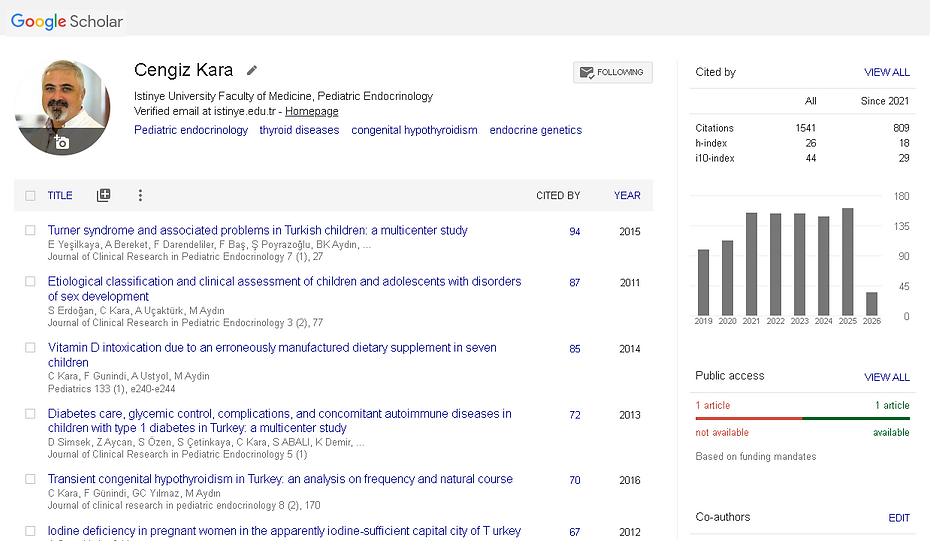Click VIEW ALL next to Public access
930x541 pixels.
click(x=887, y=377)
